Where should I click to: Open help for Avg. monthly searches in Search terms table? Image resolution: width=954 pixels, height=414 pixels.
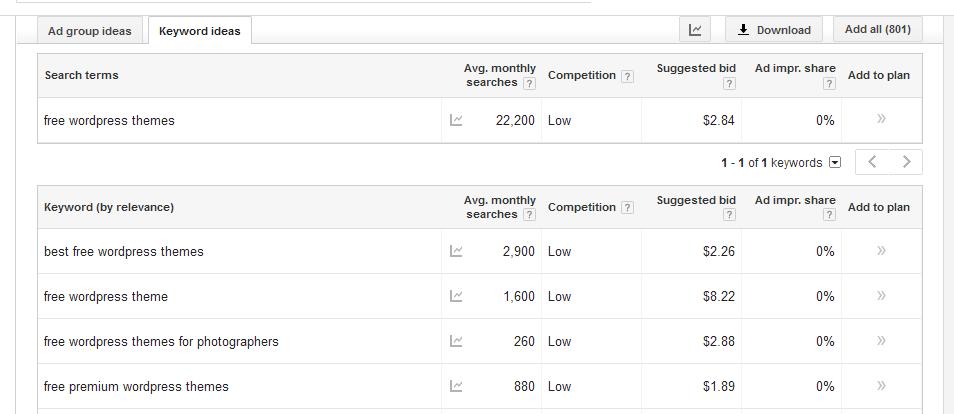click(x=529, y=83)
